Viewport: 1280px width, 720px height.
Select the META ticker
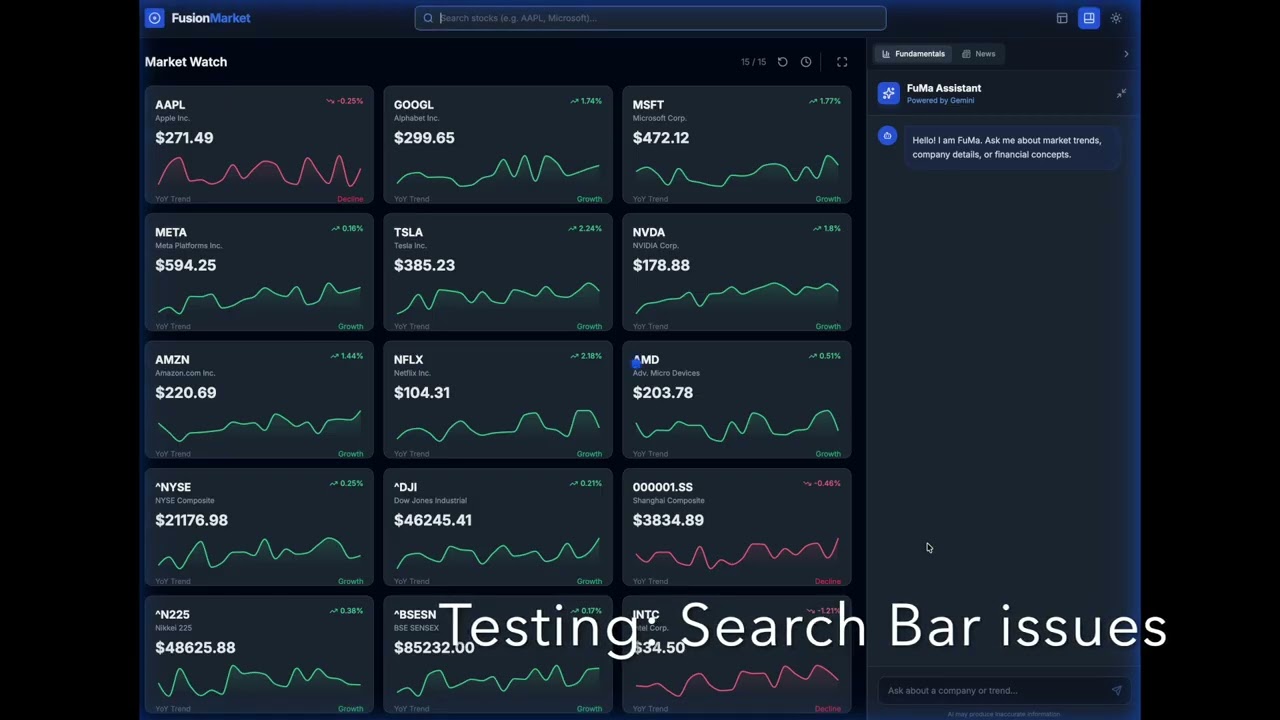coord(171,232)
